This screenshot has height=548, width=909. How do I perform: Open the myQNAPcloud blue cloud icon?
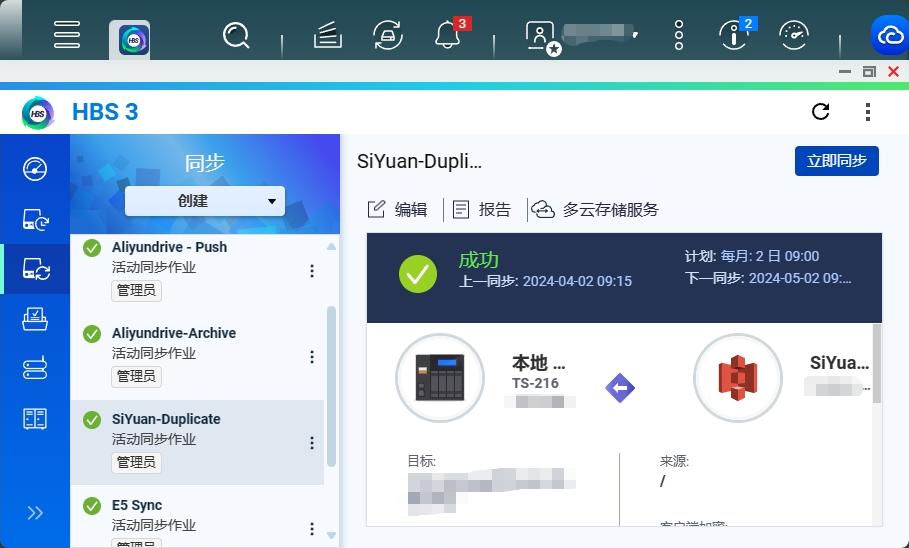click(890, 35)
